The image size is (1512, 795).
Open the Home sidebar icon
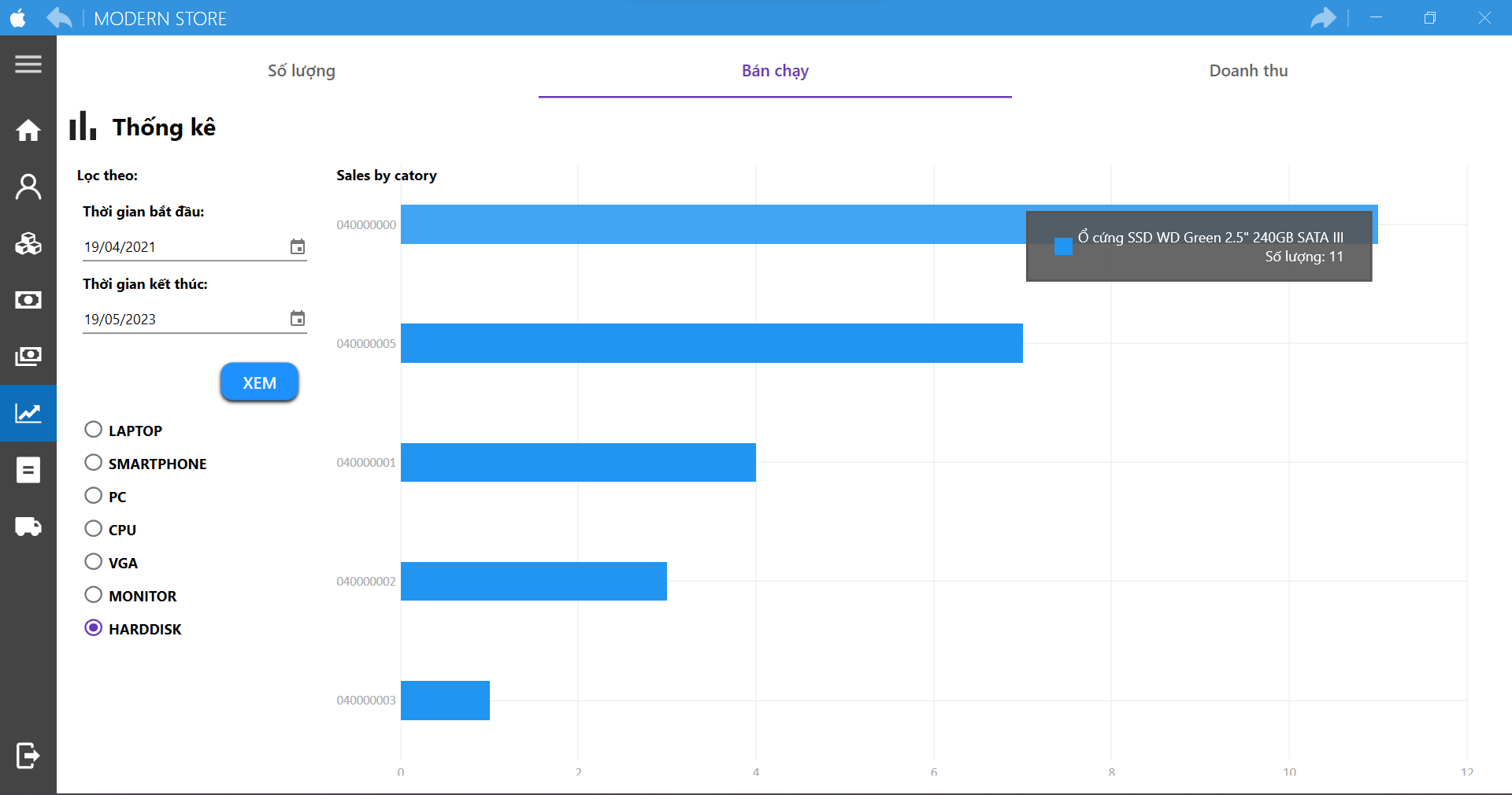point(28,130)
